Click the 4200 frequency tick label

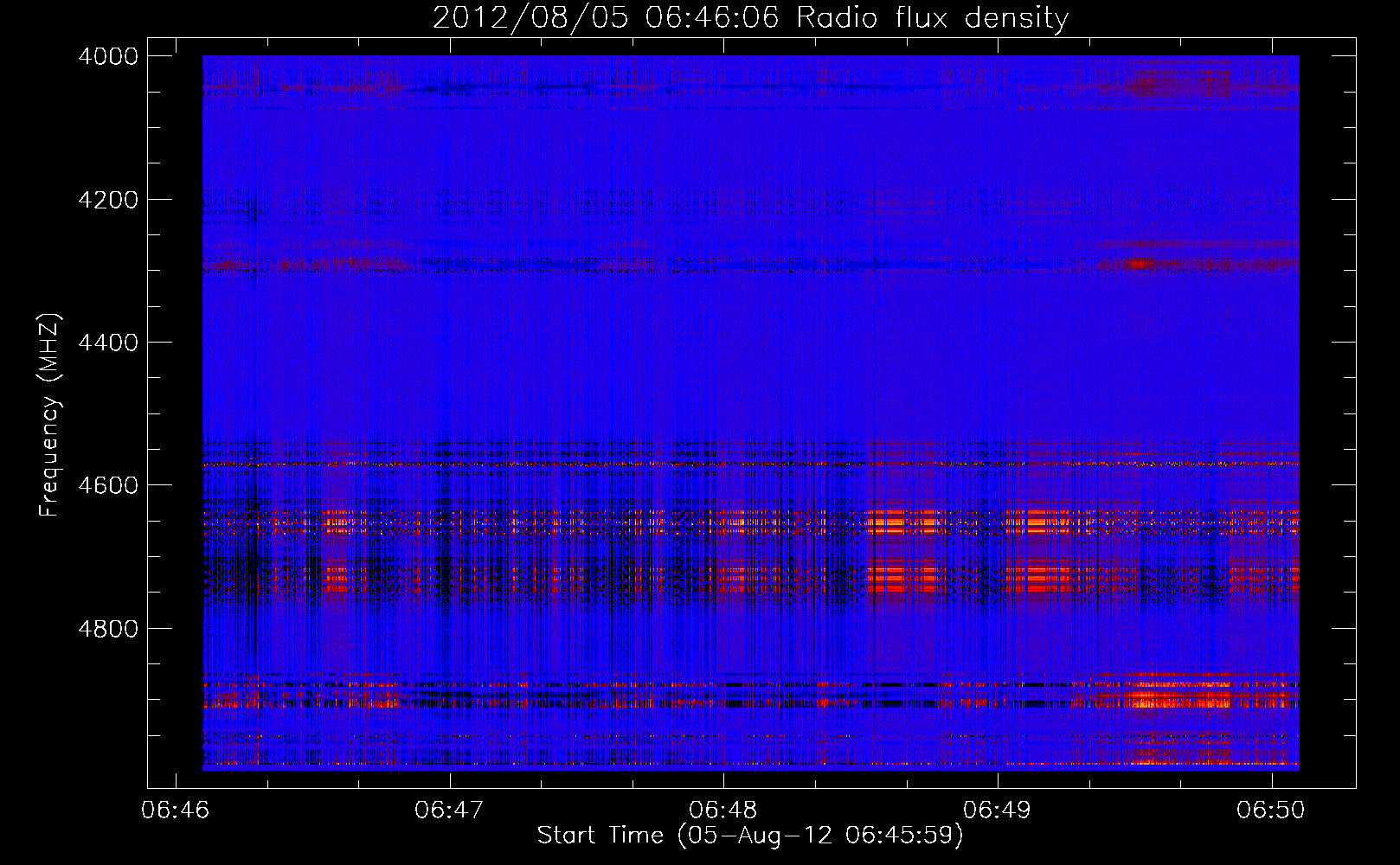coord(108,200)
